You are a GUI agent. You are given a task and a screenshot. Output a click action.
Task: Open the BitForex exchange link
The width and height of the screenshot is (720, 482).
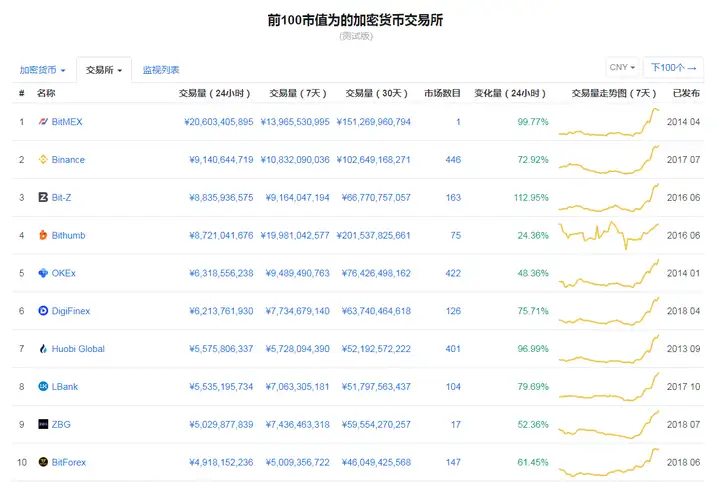[68, 462]
